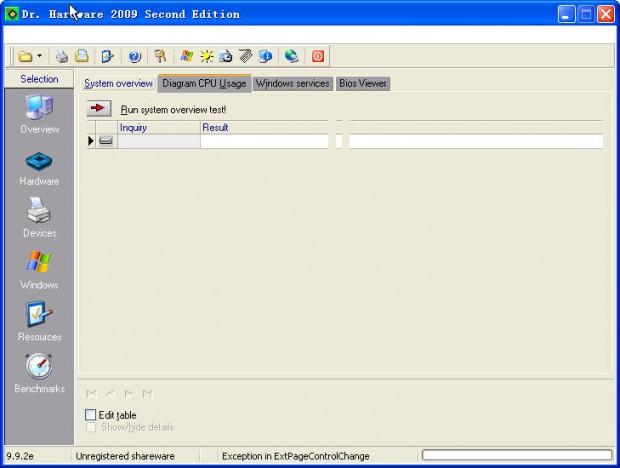Click the registration keys icon
620x468 pixels.
(160, 57)
